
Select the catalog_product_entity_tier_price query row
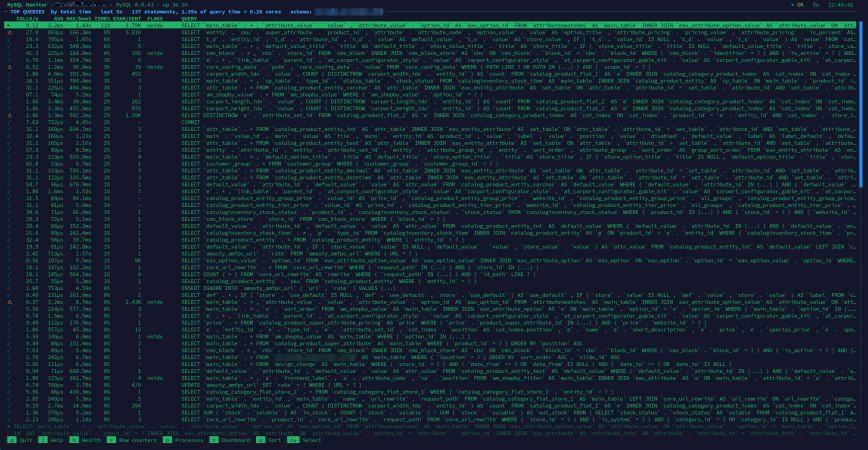click(x=430, y=205)
